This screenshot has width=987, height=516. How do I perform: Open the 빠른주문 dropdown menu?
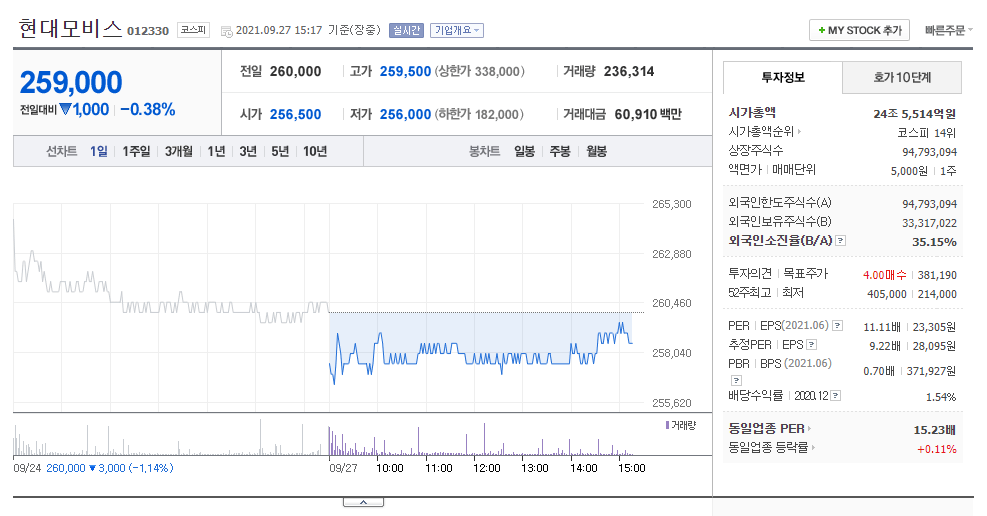click(x=948, y=30)
